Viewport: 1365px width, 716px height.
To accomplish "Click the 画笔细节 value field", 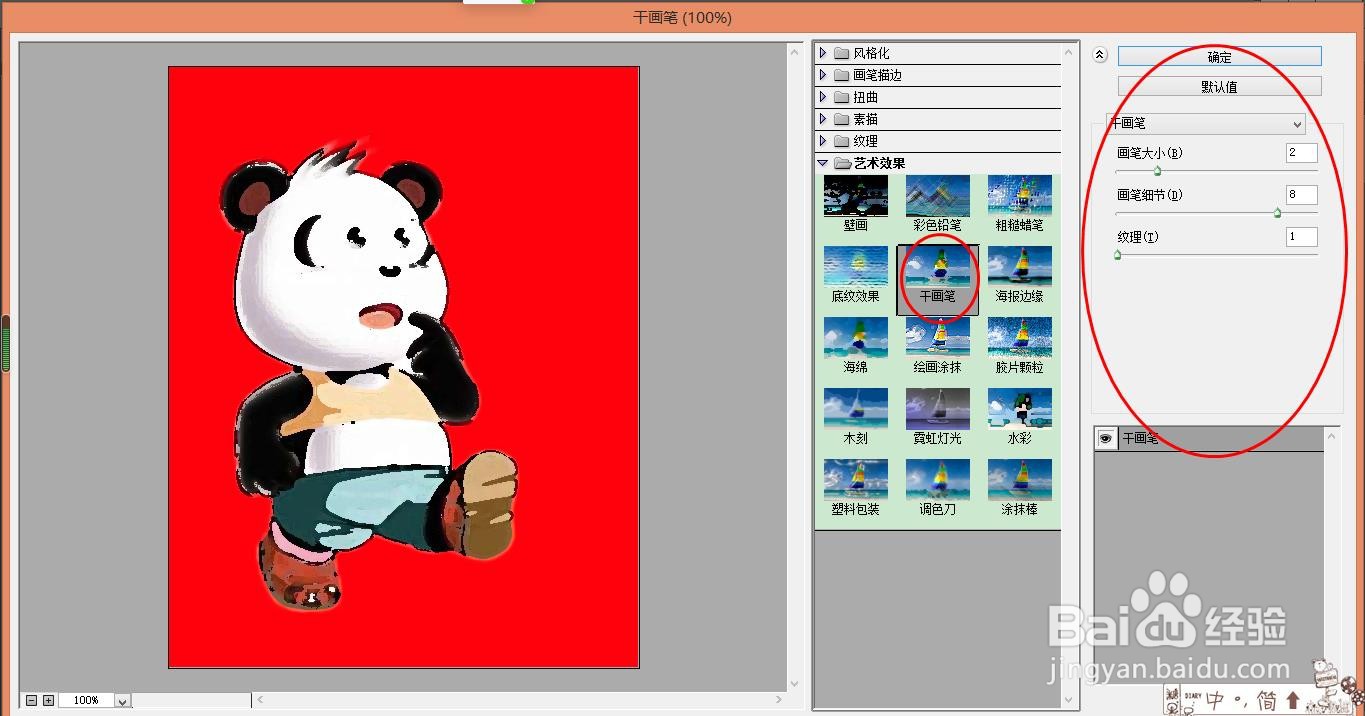I will 1302,195.
